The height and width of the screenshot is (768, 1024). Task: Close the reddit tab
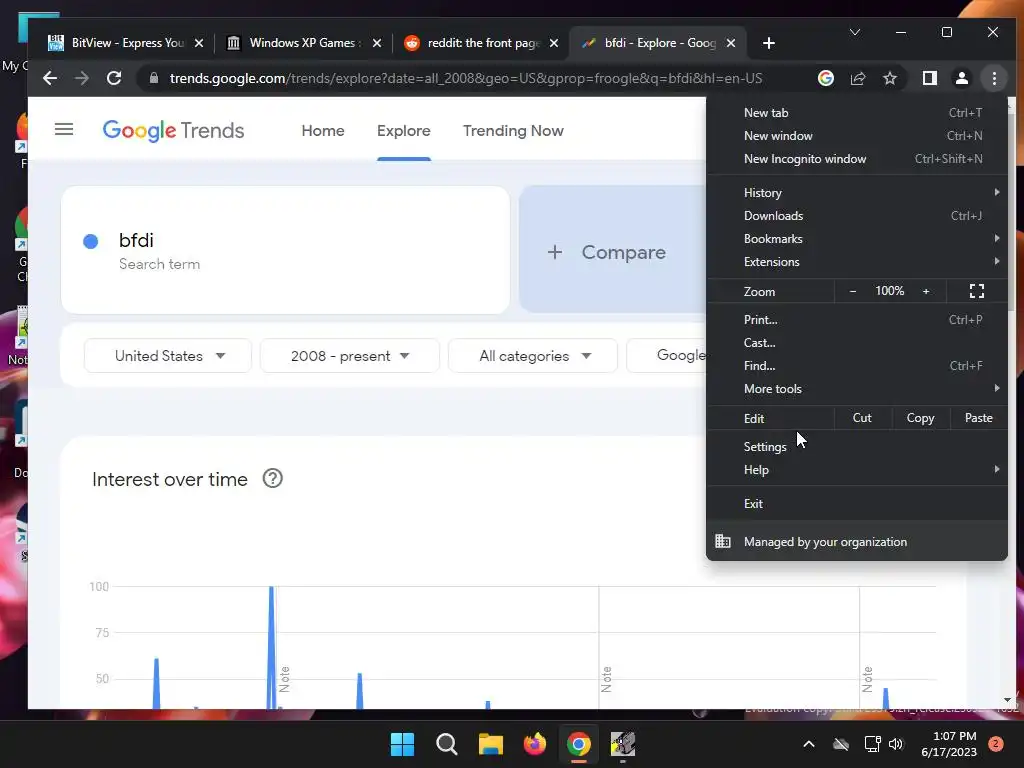554,43
